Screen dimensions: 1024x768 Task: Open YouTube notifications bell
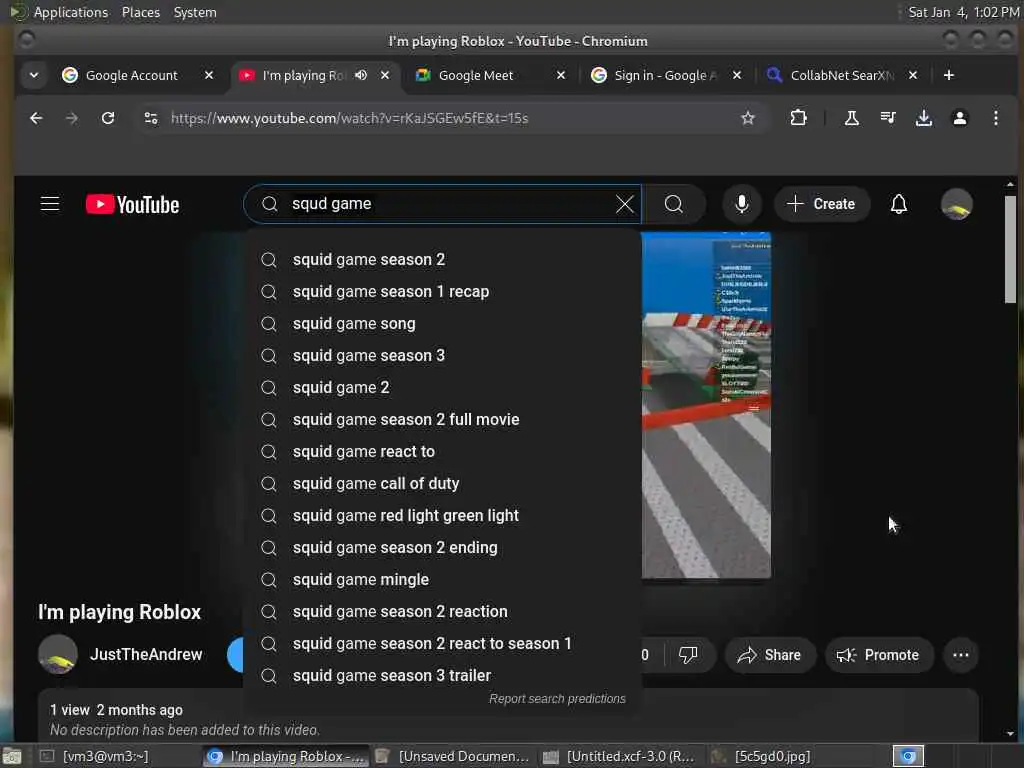coord(899,204)
